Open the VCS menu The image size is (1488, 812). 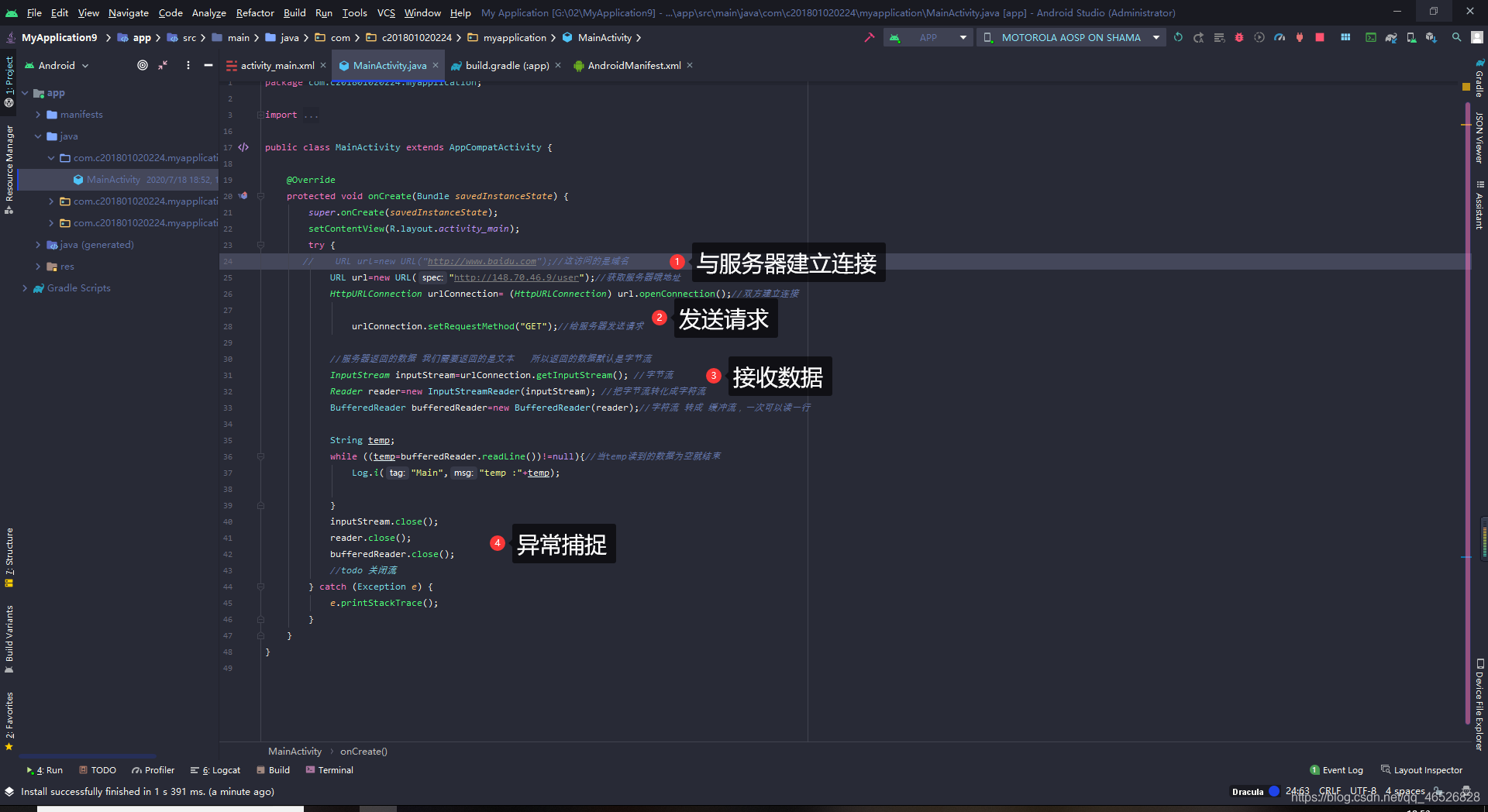click(386, 12)
